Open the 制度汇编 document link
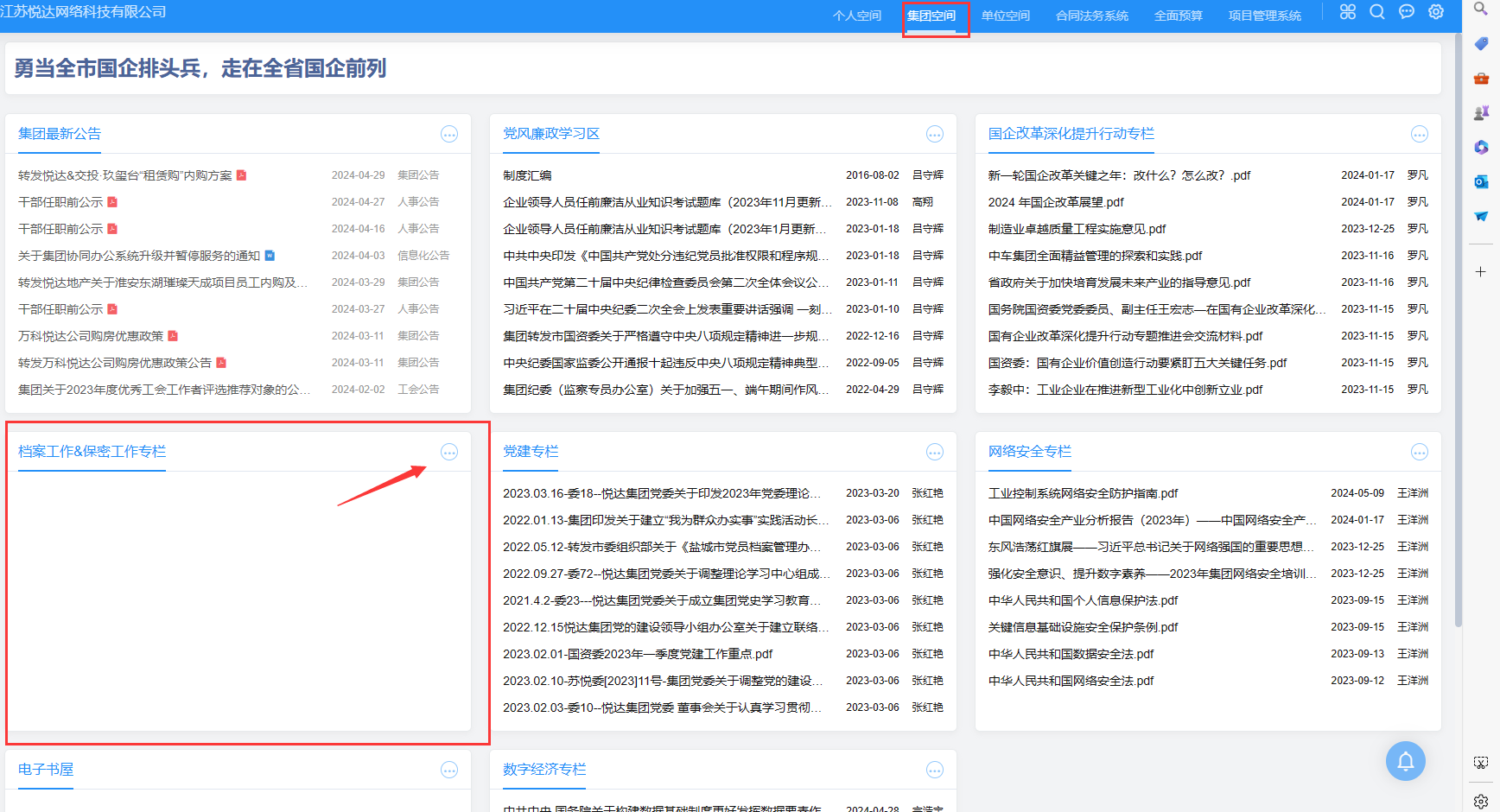The width and height of the screenshot is (1500, 812). click(x=527, y=175)
